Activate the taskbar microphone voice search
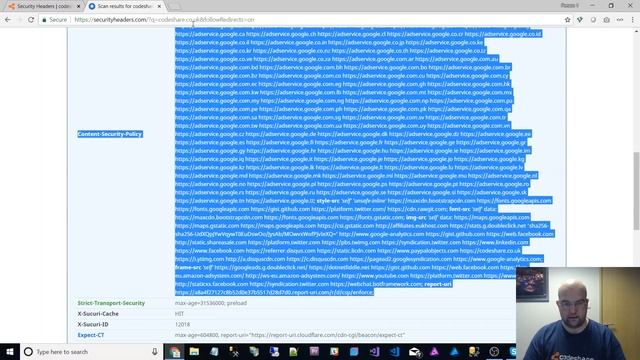The image size is (640, 360). pyautogui.click(x=155, y=351)
